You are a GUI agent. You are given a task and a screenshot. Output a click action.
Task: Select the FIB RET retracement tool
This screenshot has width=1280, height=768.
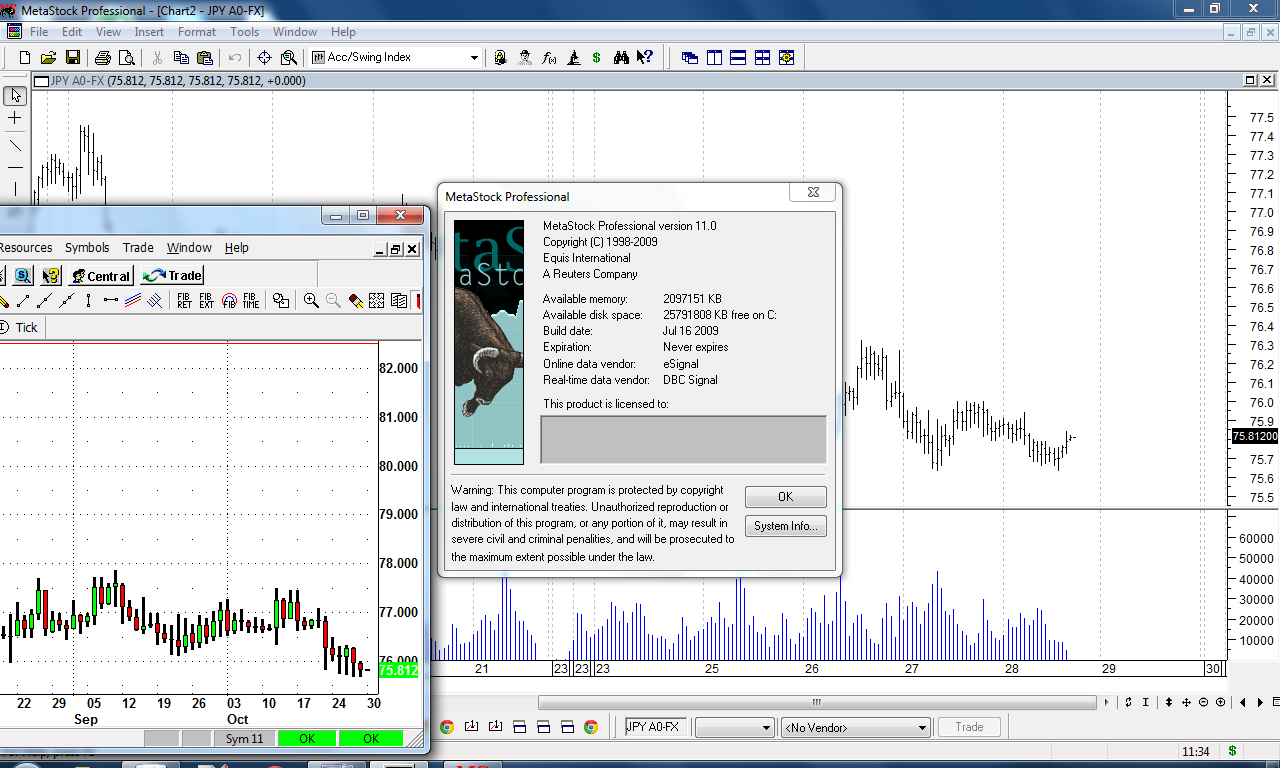(184, 301)
